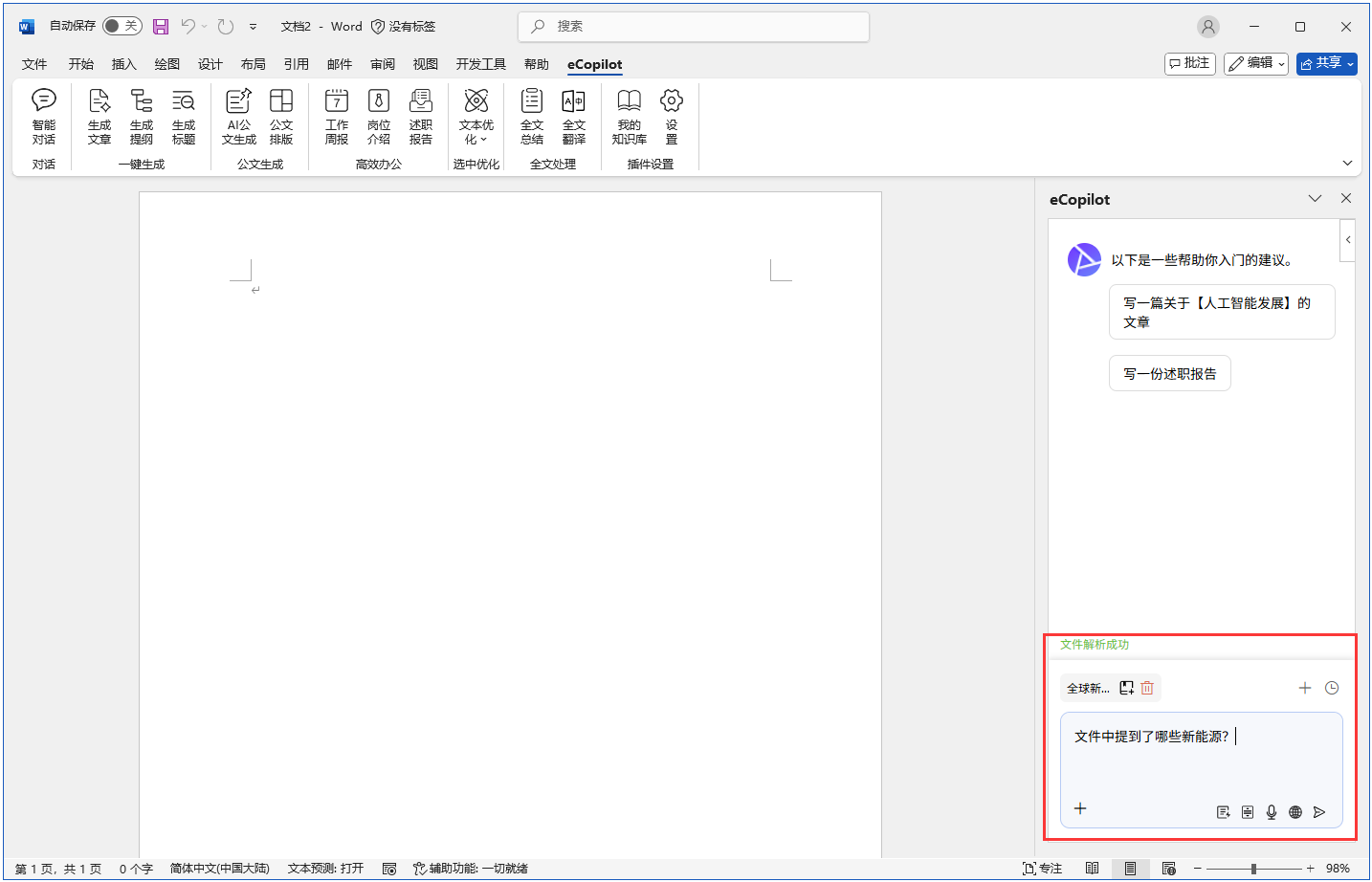Click the 智能对话 smart chat icon

point(44,116)
